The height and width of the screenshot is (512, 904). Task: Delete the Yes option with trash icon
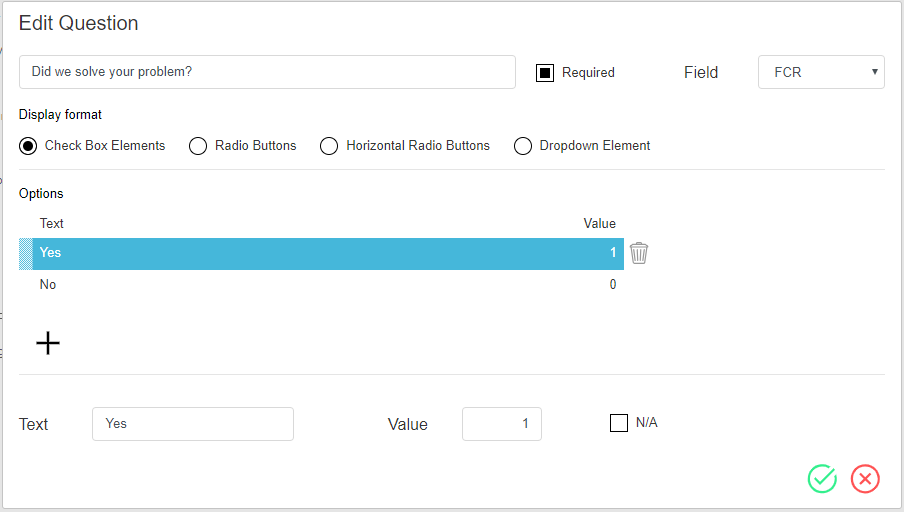click(639, 254)
